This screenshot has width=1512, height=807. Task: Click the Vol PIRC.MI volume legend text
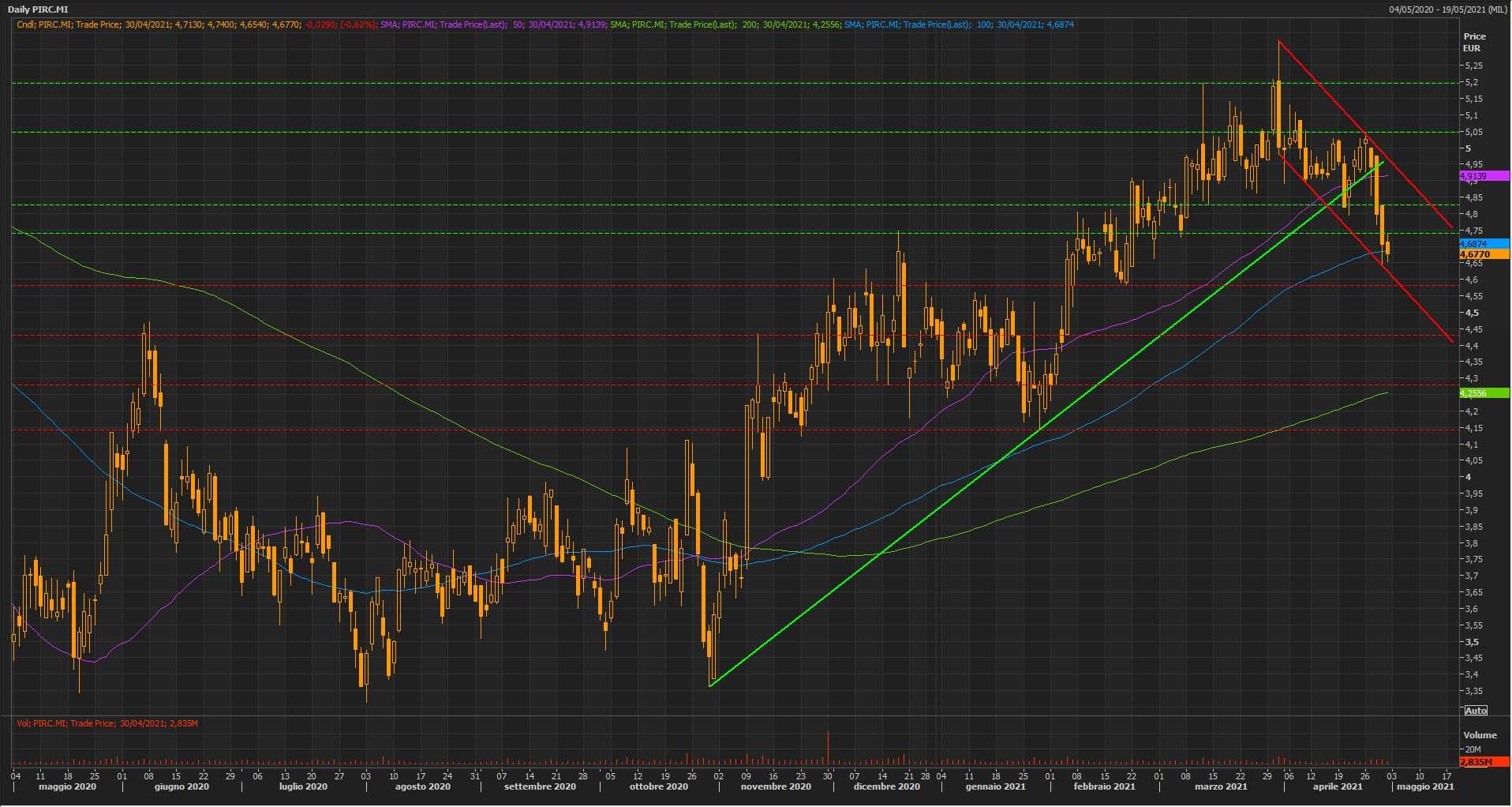(107, 723)
